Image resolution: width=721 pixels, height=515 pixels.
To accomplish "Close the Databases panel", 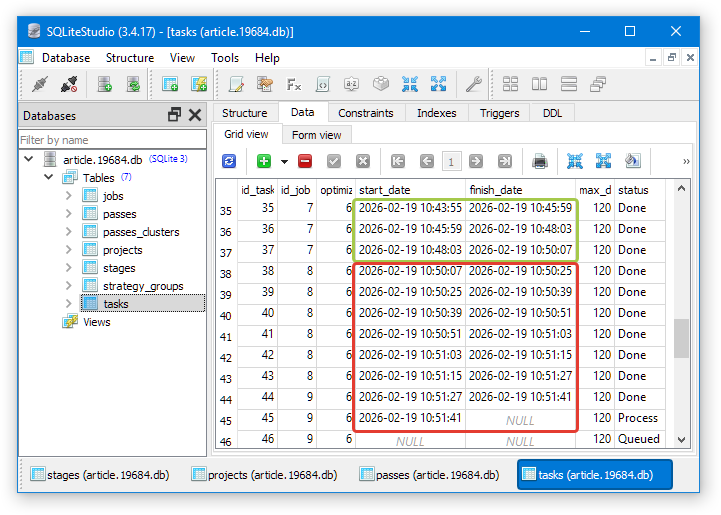I will pyautogui.click(x=195, y=115).
